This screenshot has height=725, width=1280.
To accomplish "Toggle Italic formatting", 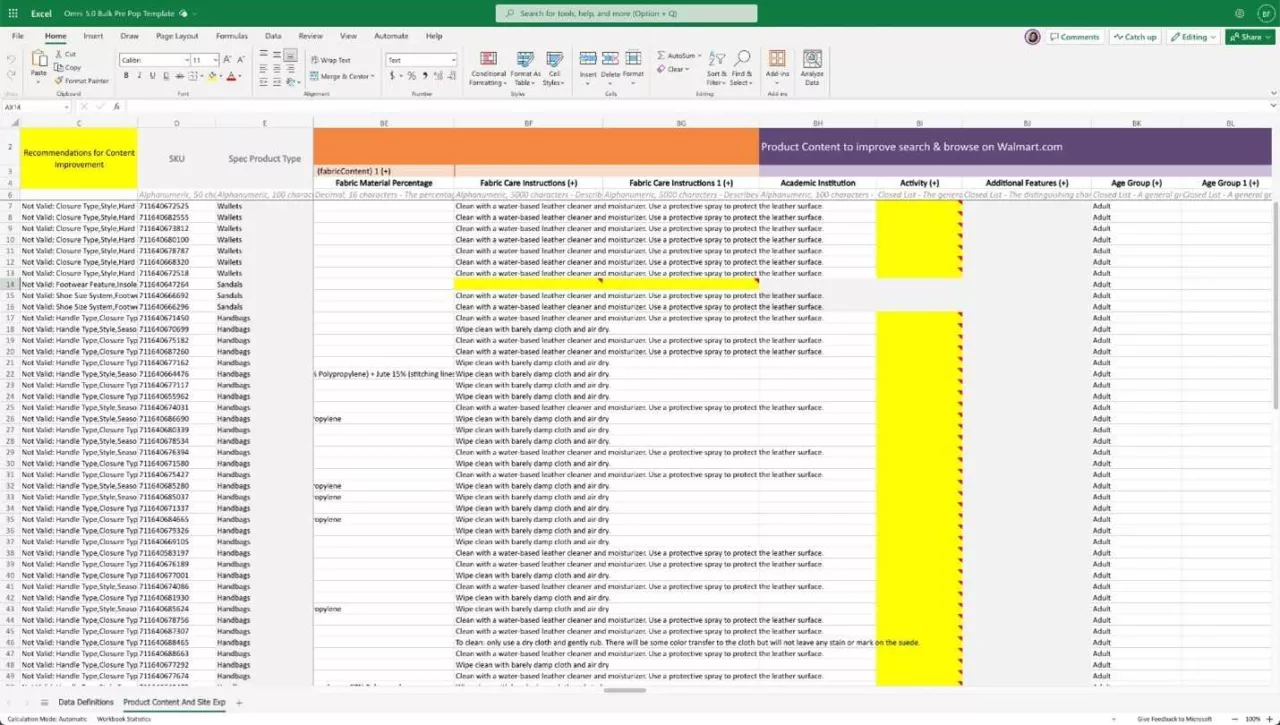I will pos(139,76).
